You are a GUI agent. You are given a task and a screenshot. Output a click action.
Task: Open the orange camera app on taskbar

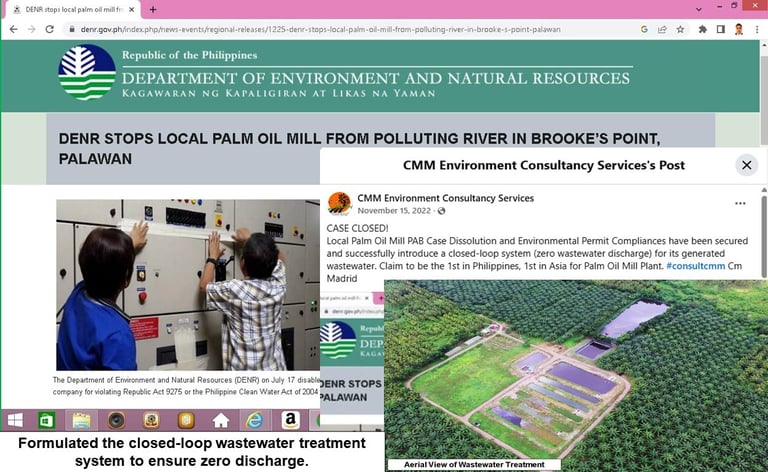coord(151,420)
